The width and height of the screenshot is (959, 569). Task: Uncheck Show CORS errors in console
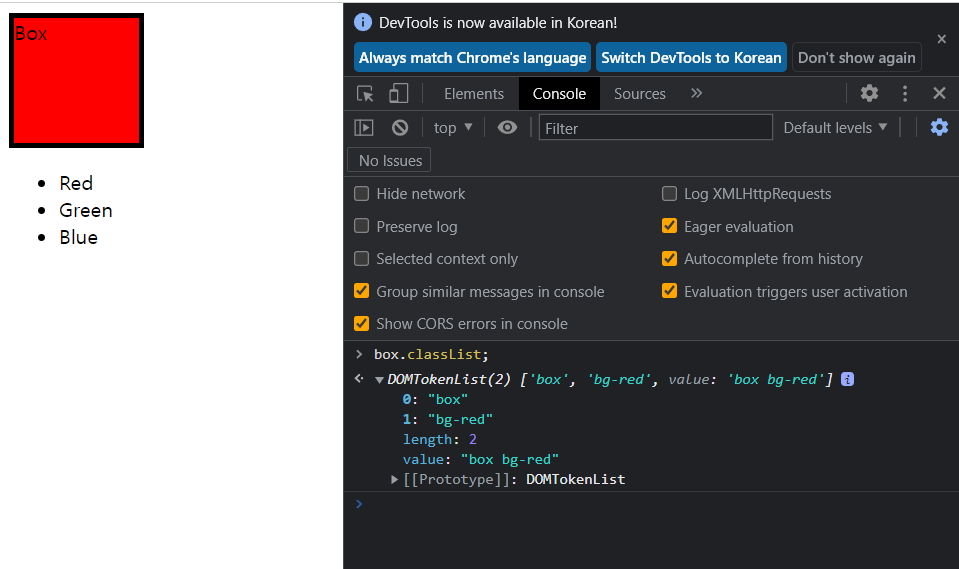tap(361, 323)
